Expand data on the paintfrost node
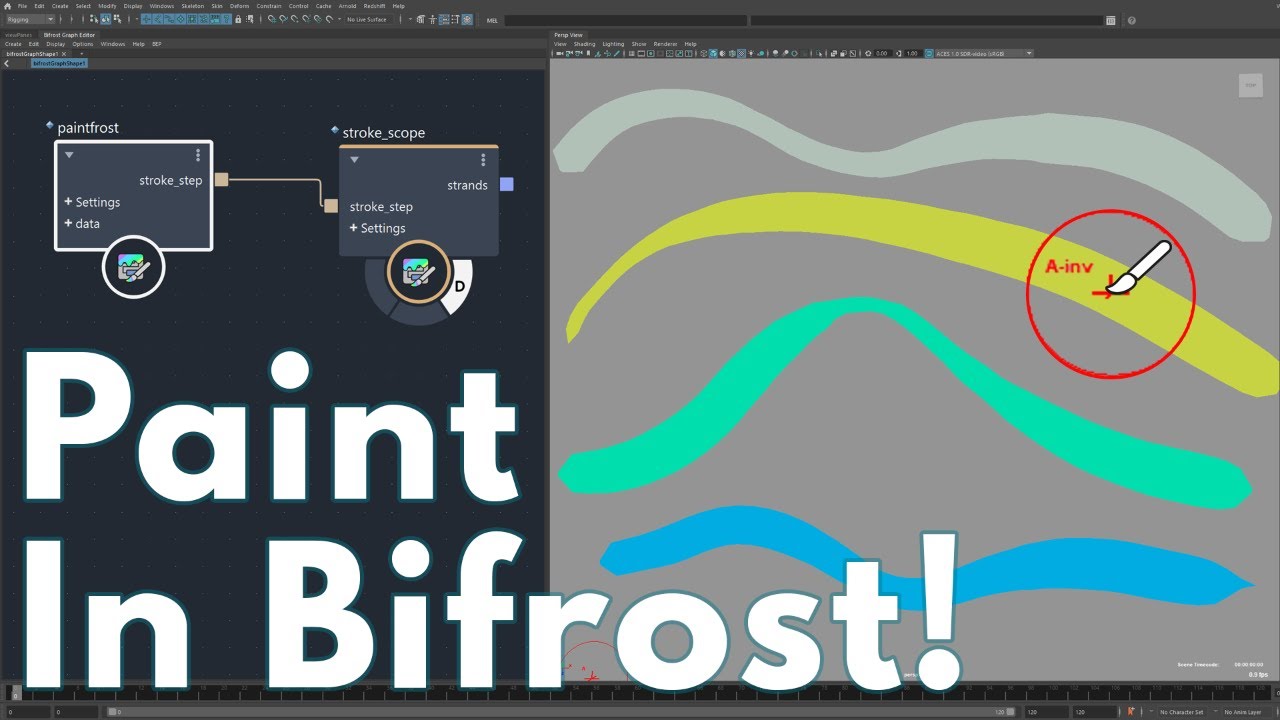 (x=82, y=223)
